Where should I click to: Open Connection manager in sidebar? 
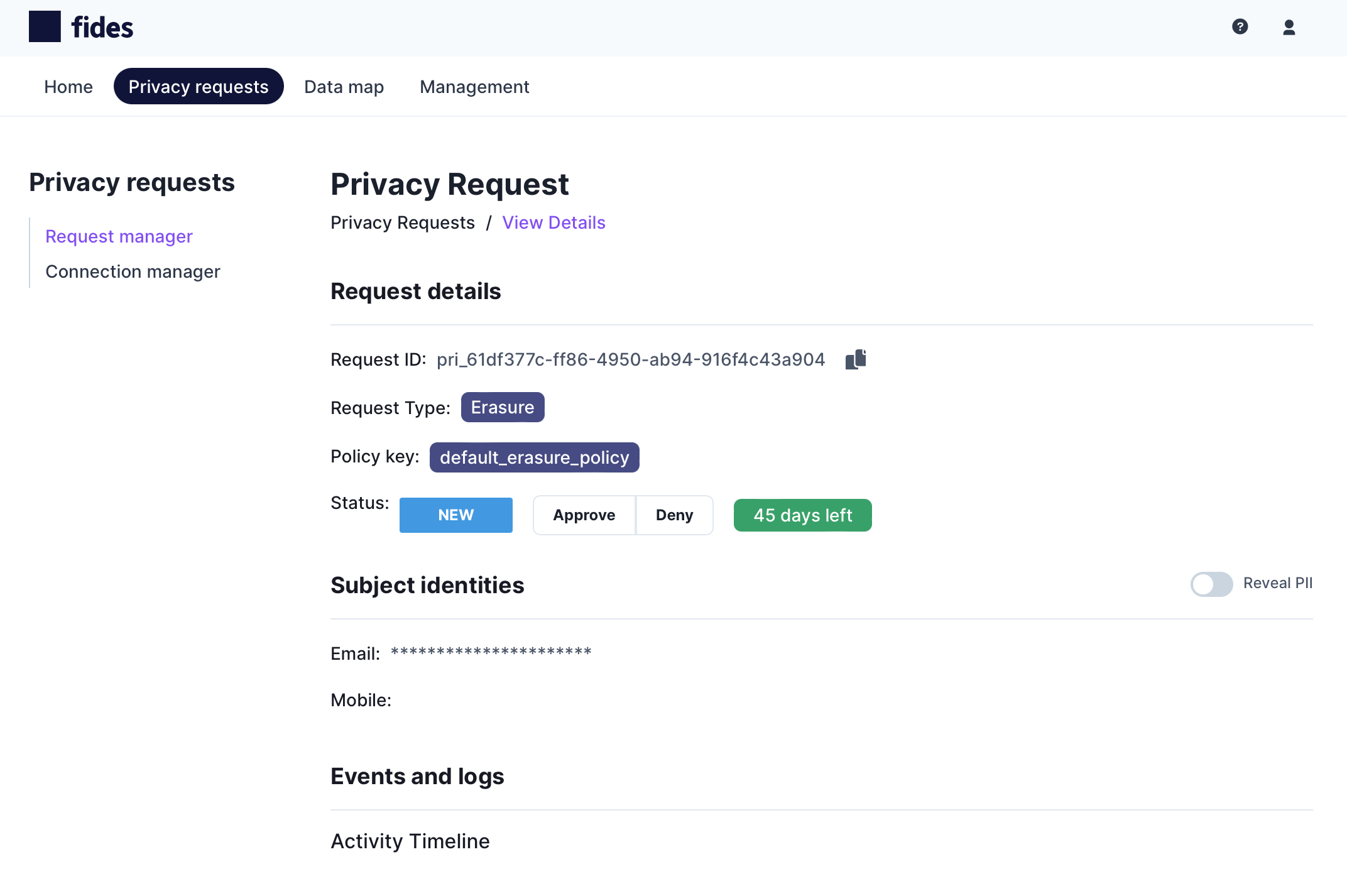pyautogui.click(x=133, y=271)
